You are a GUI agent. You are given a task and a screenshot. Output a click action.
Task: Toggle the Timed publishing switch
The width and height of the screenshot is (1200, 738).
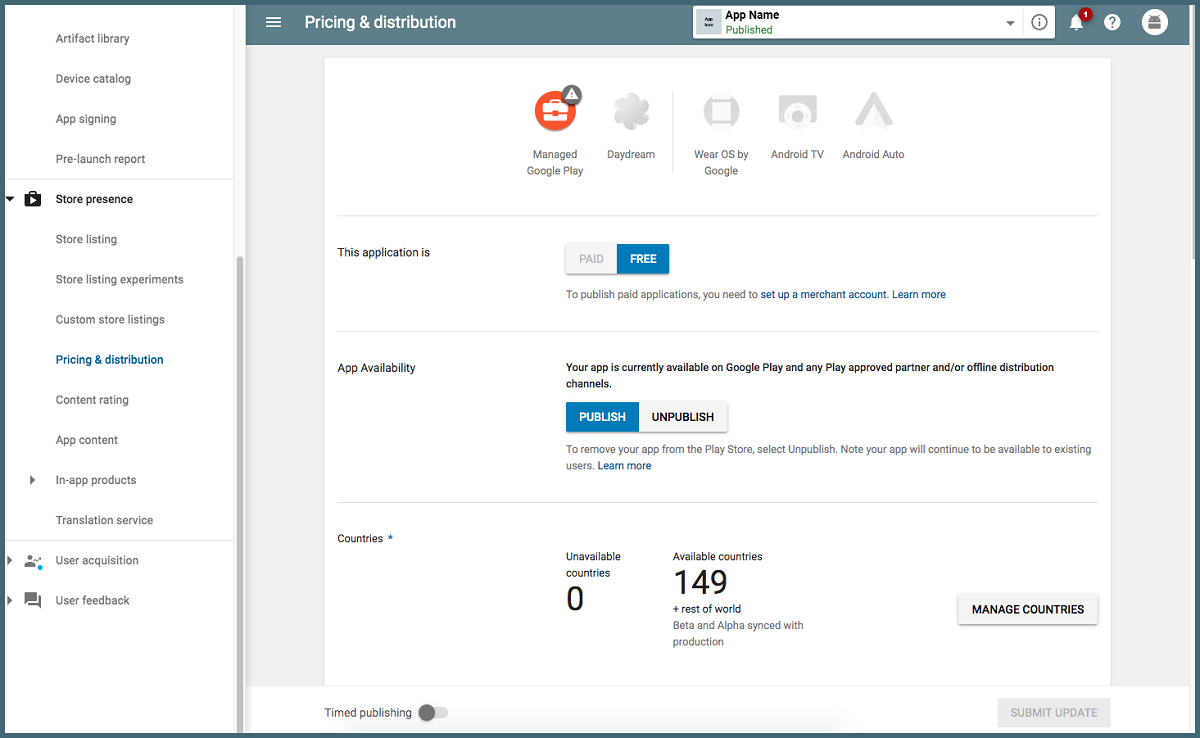pyautogui.click(x=433, y=713)
